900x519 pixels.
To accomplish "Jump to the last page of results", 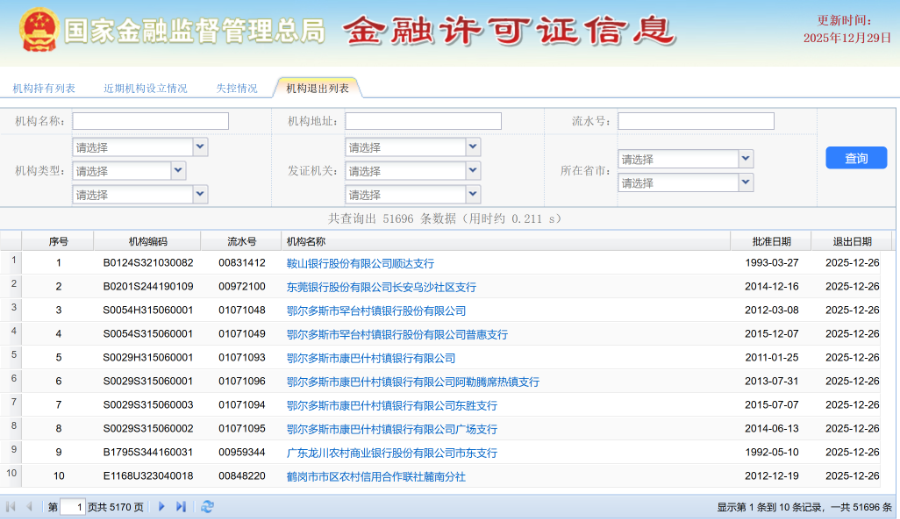I will pyautogui.click(x=181, y=507).
